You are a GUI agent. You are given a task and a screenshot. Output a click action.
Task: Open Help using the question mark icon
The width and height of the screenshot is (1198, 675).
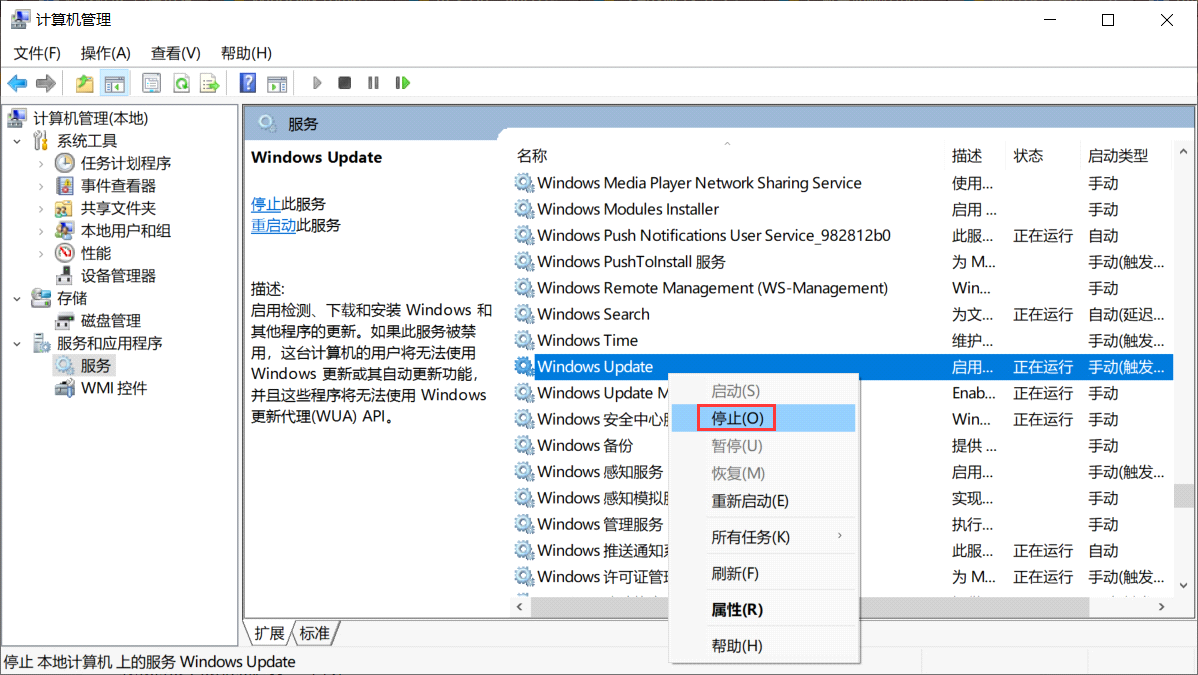(x=247, y=82)
